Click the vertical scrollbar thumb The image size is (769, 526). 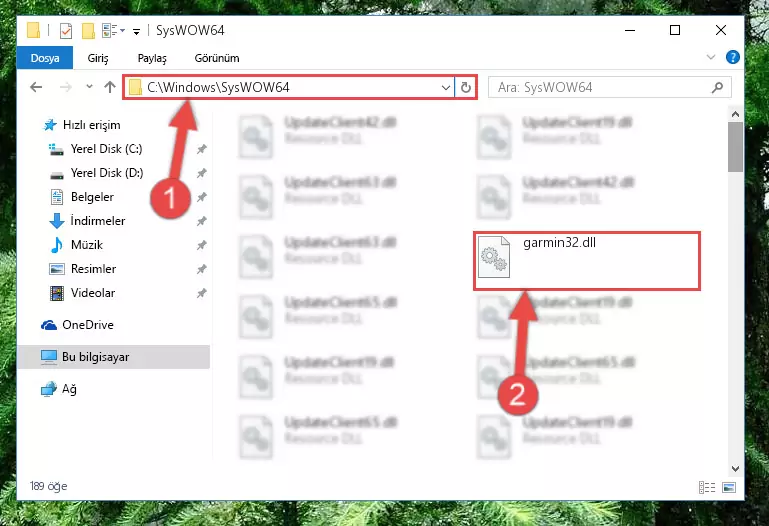pyautogui.click(x=735, y=147)
